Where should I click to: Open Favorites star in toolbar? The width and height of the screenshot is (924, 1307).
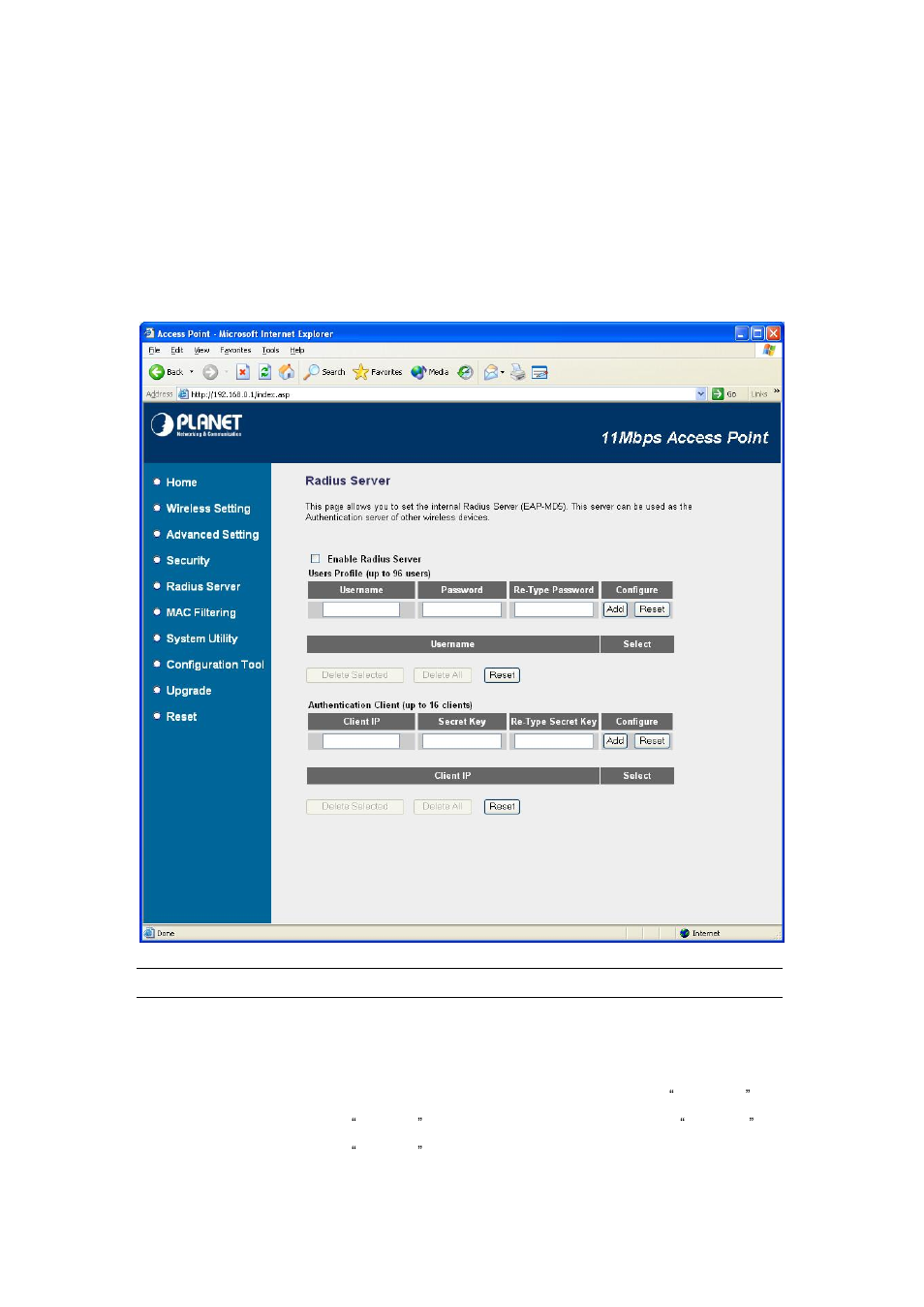coord(378,372)
